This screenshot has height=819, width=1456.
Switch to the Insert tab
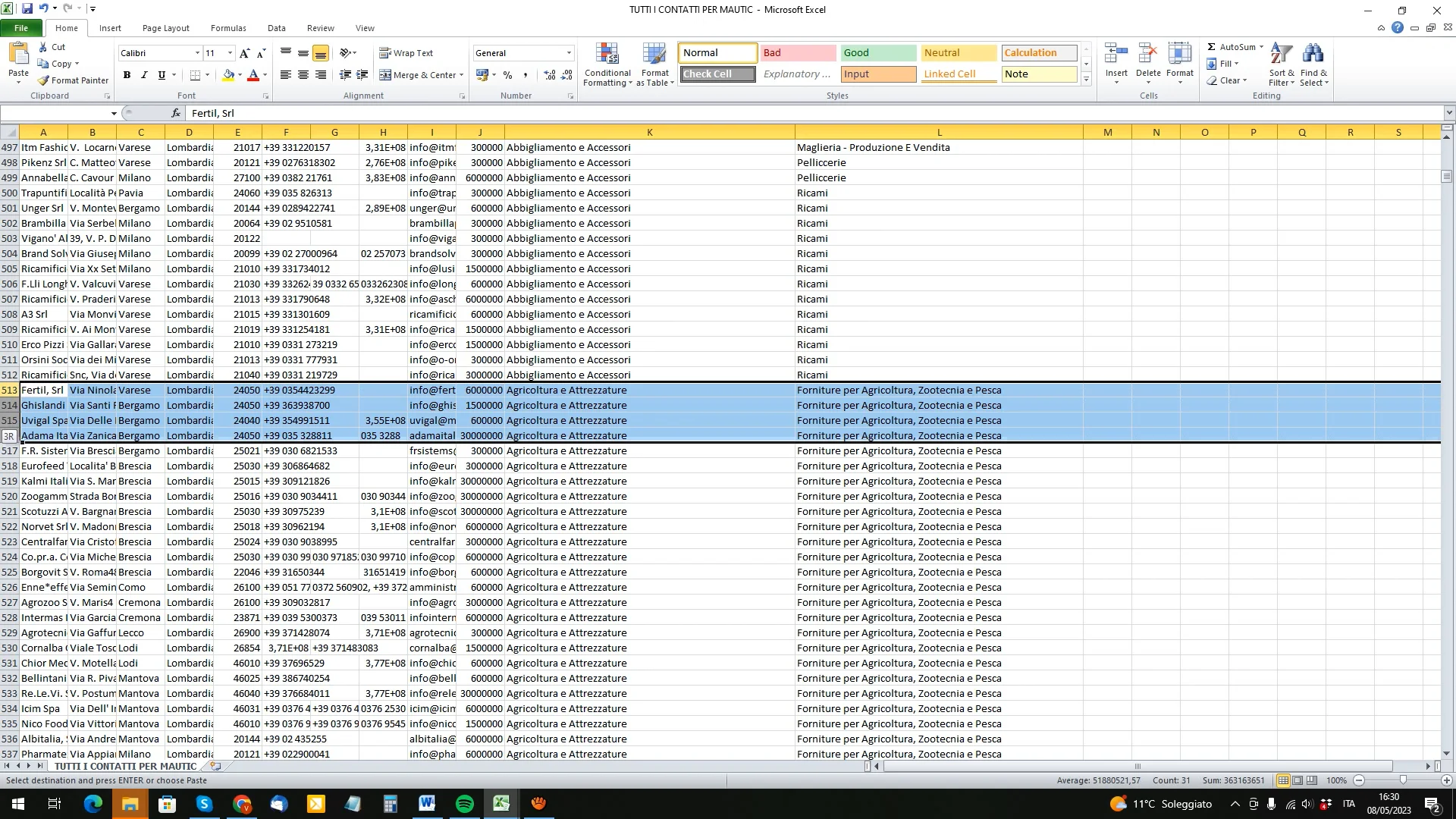coord(110,28)
